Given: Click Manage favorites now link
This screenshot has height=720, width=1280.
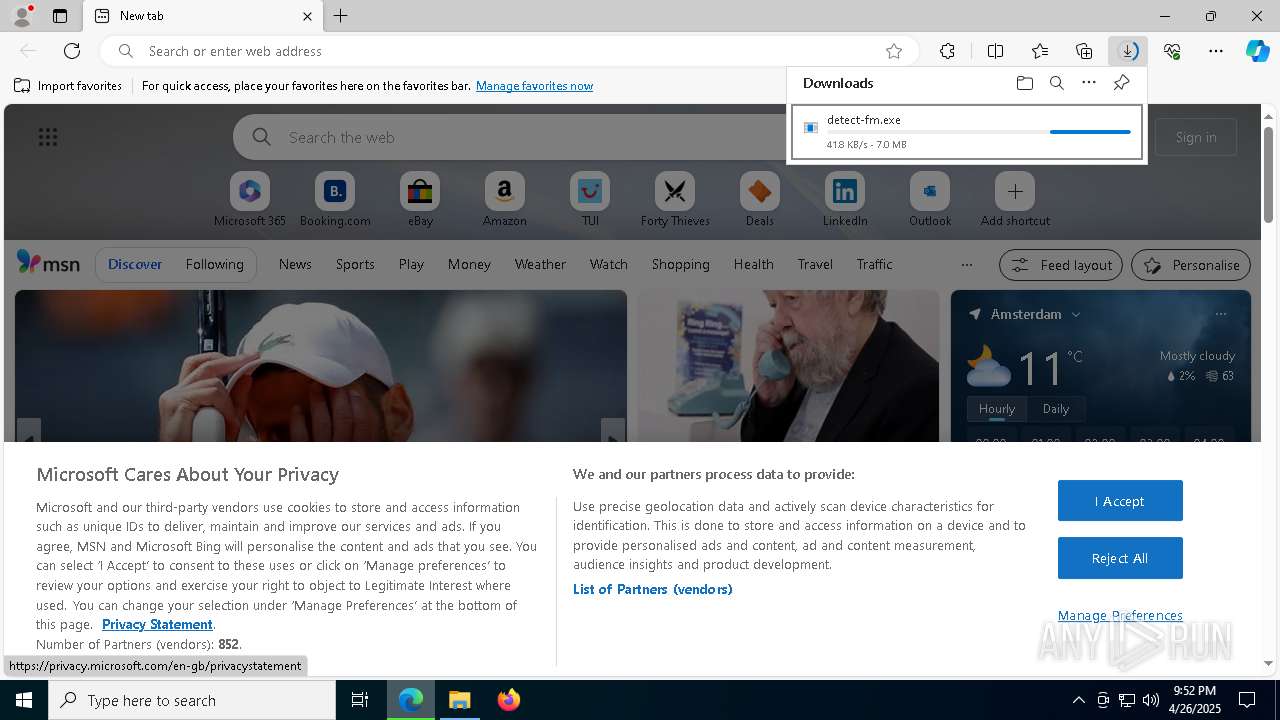Looking at the screenshot, I should (x=534, y=86).
